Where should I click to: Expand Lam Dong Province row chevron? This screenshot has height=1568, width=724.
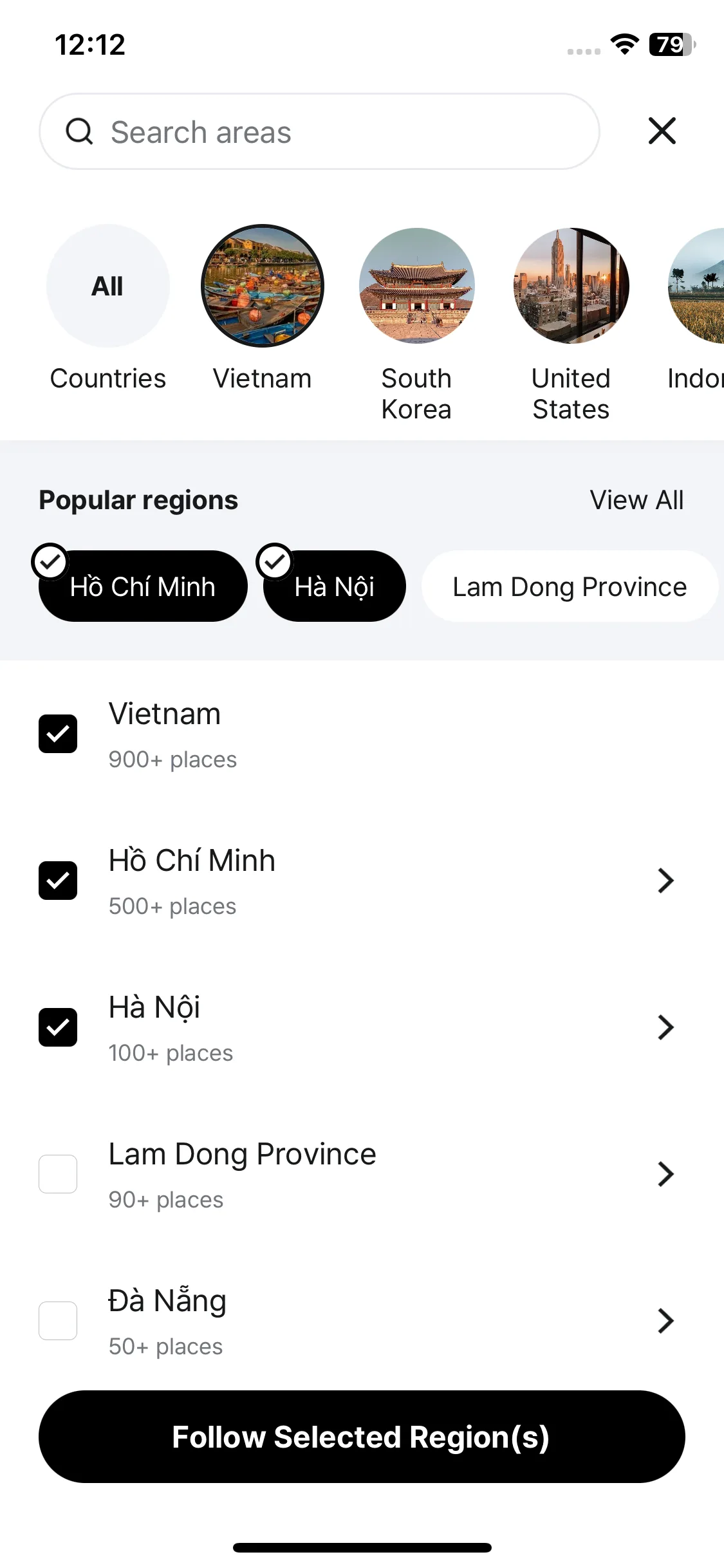[x=665, y=1174]
